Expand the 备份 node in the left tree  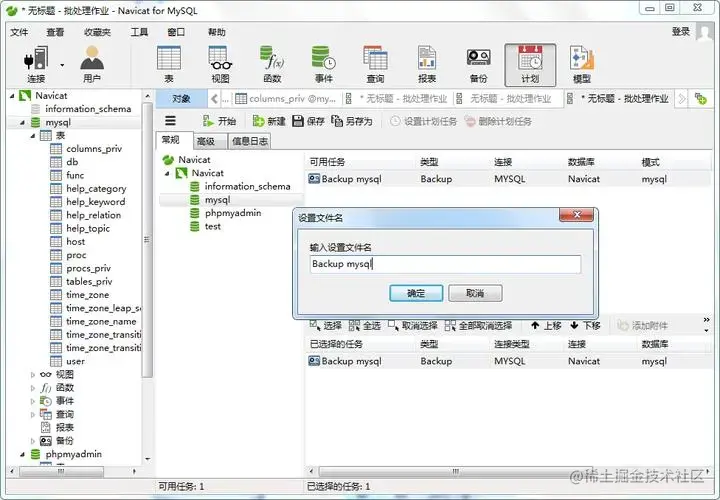click(x=33, y=441)
